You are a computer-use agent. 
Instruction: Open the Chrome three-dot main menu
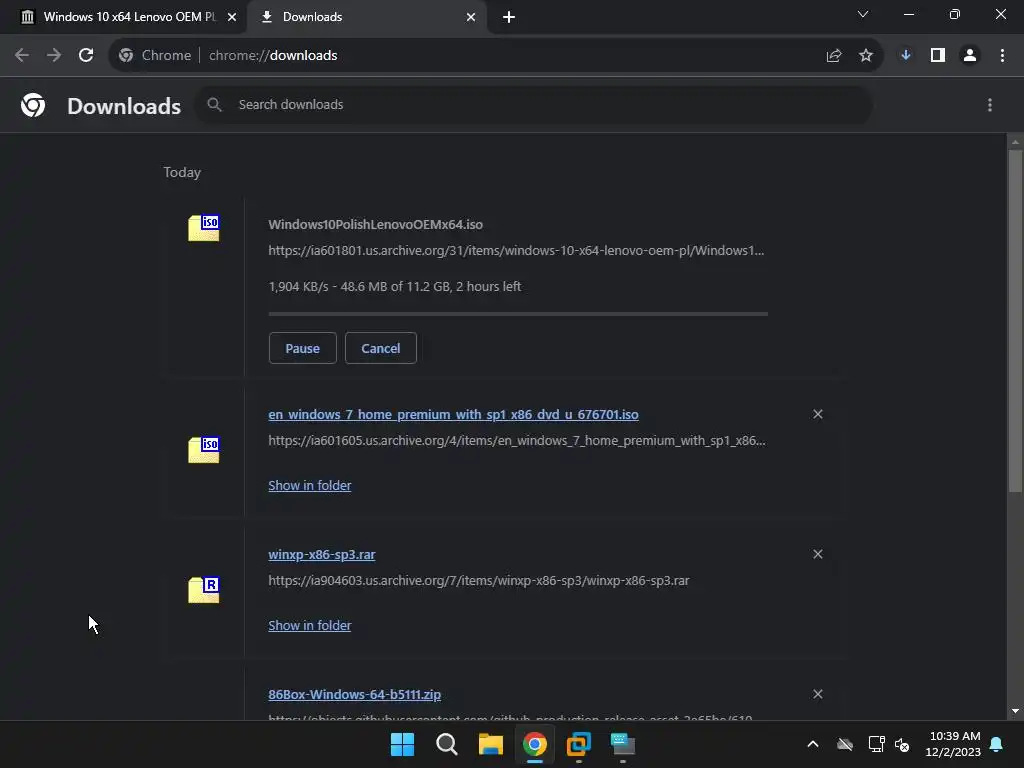[1002, 56]
